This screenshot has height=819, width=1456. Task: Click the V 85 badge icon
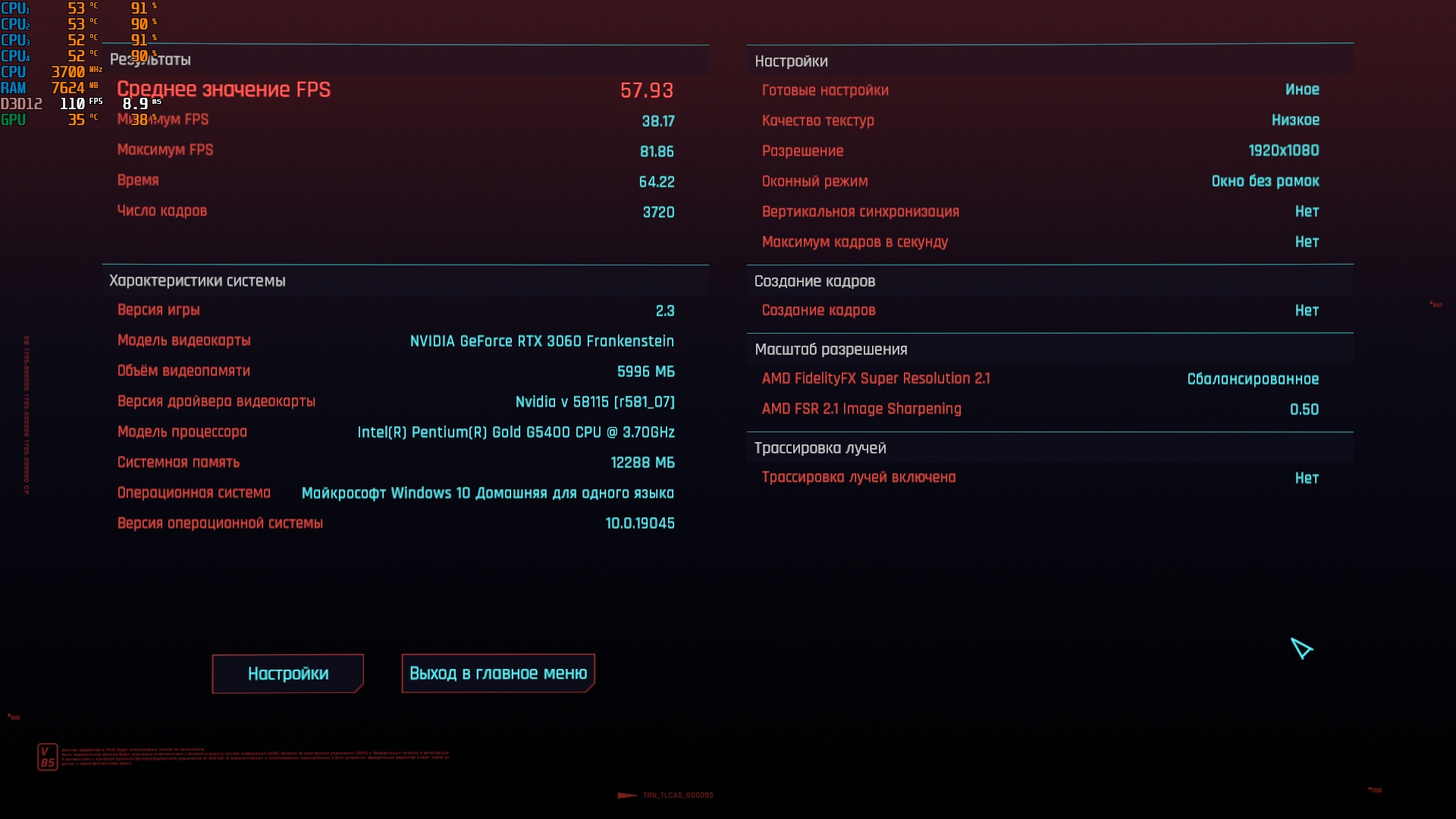pos(47,757)
